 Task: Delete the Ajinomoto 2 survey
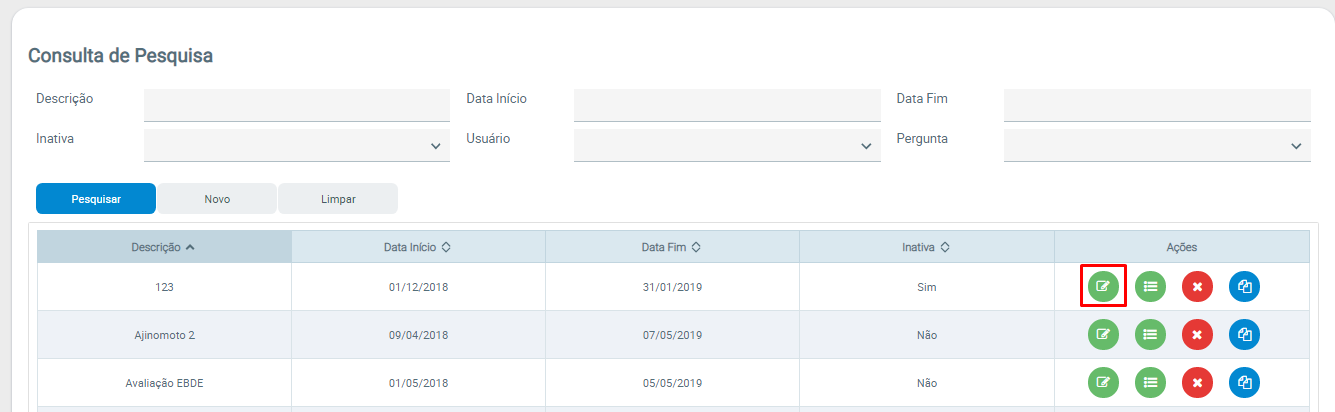point(1197,334)
